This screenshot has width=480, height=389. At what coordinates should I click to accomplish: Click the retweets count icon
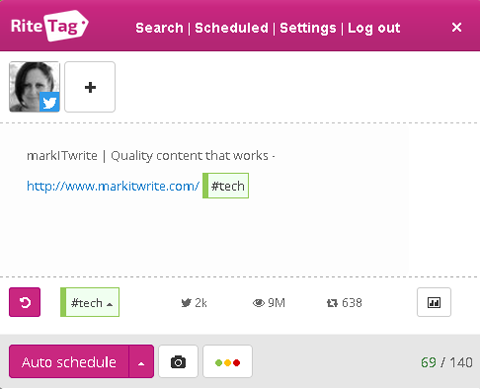pos(332,303)
